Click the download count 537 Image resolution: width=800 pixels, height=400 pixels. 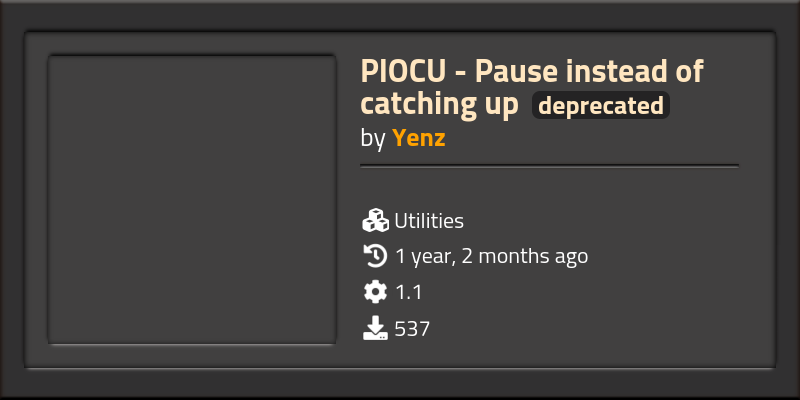412,328
